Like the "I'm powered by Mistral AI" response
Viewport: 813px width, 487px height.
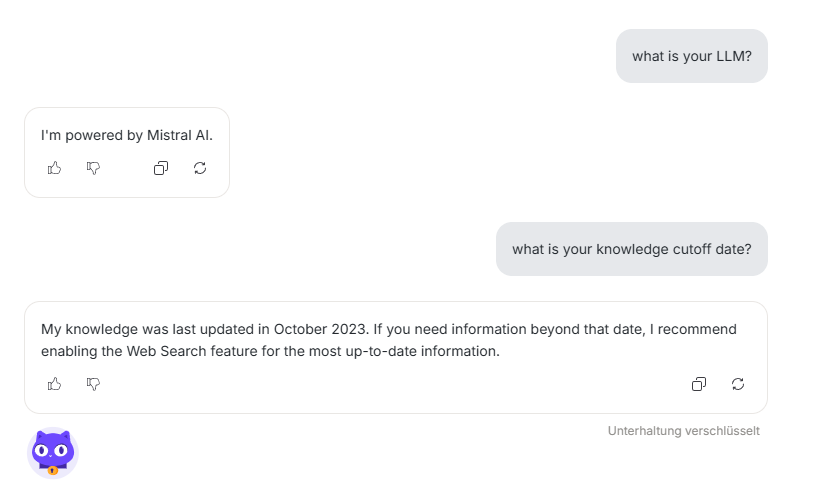point(55,168)
